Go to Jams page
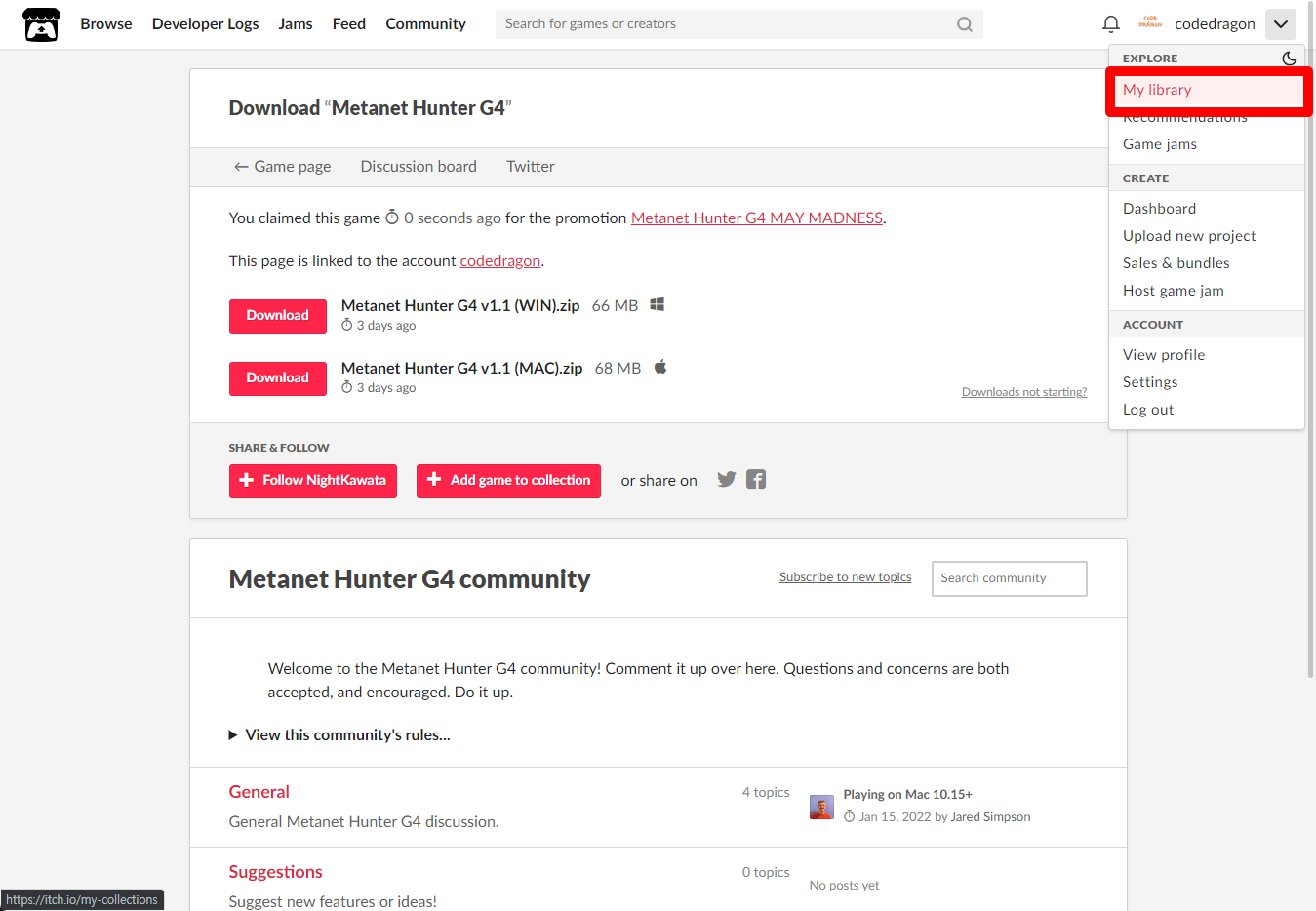 (x=296, y=24)
